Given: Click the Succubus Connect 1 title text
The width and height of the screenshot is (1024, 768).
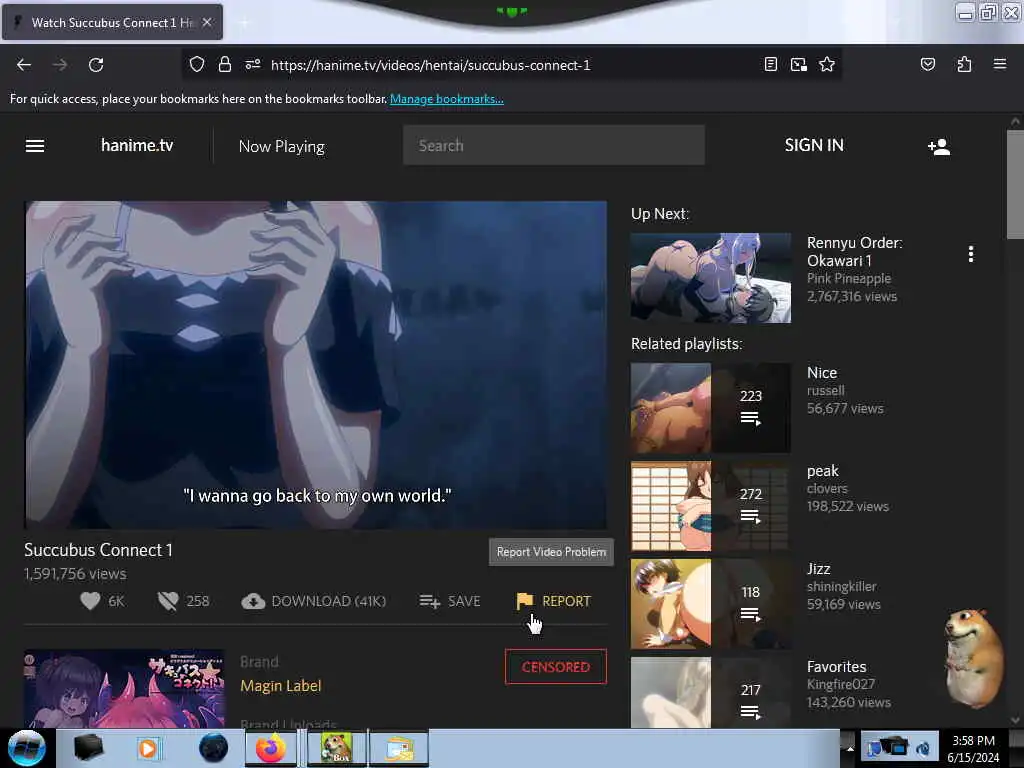Looking at the screenshot, I should click(x=99, y=550).
